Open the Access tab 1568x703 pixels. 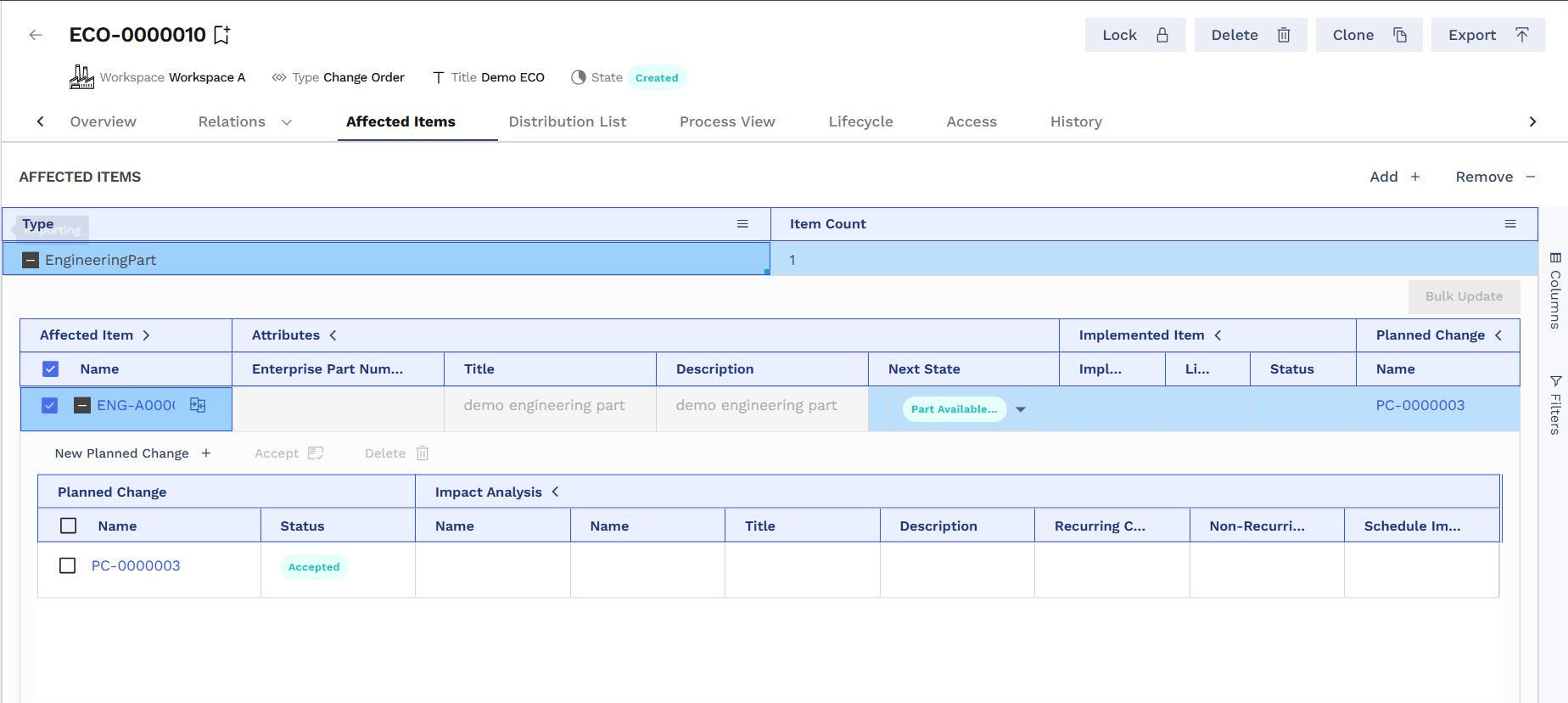pos(972,121)
